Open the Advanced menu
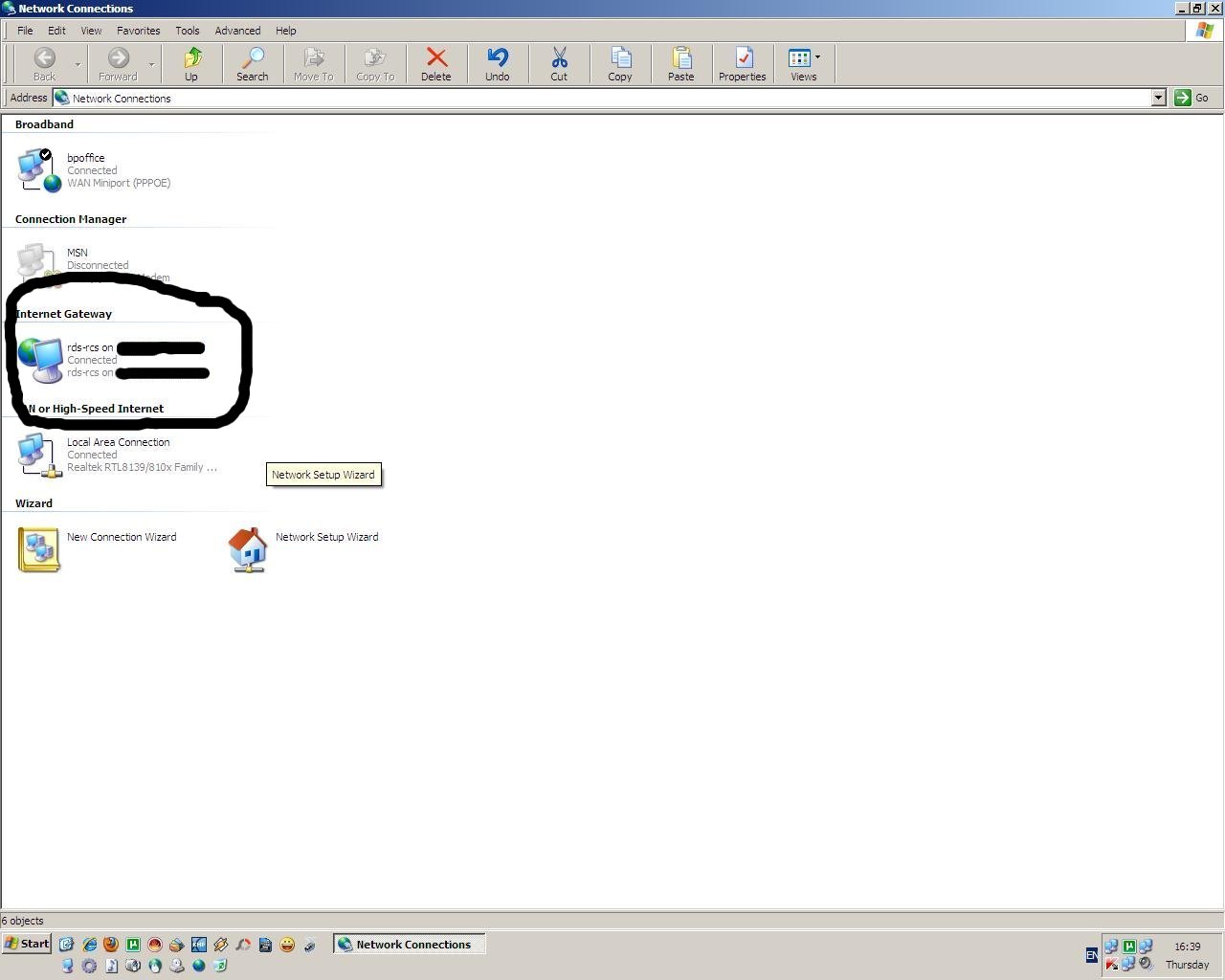Screen dimensions: 1225x980 (x=237, y=31)
